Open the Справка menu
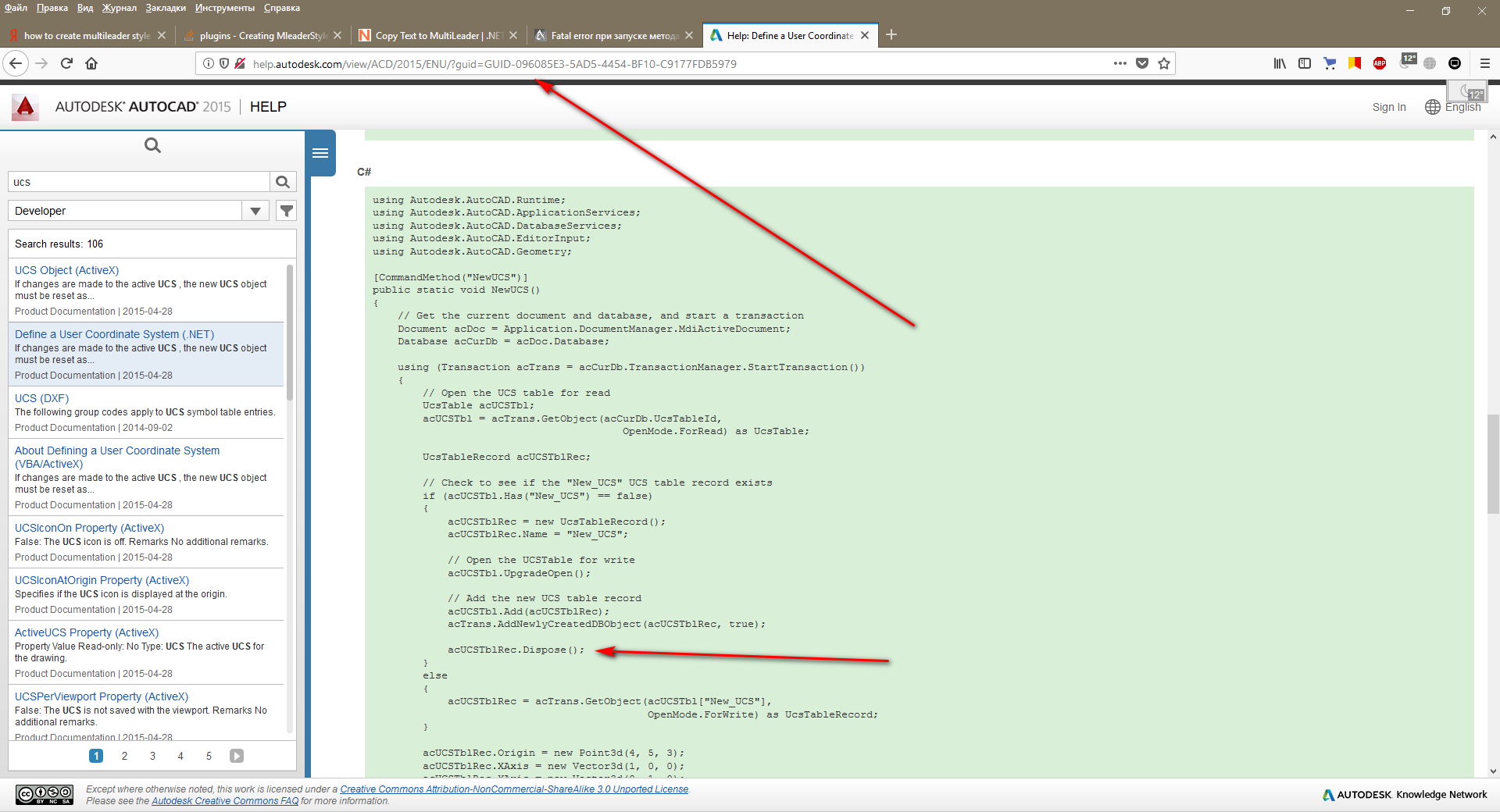This screenshot has width=1500, height=812. click(x=282, y=8)
